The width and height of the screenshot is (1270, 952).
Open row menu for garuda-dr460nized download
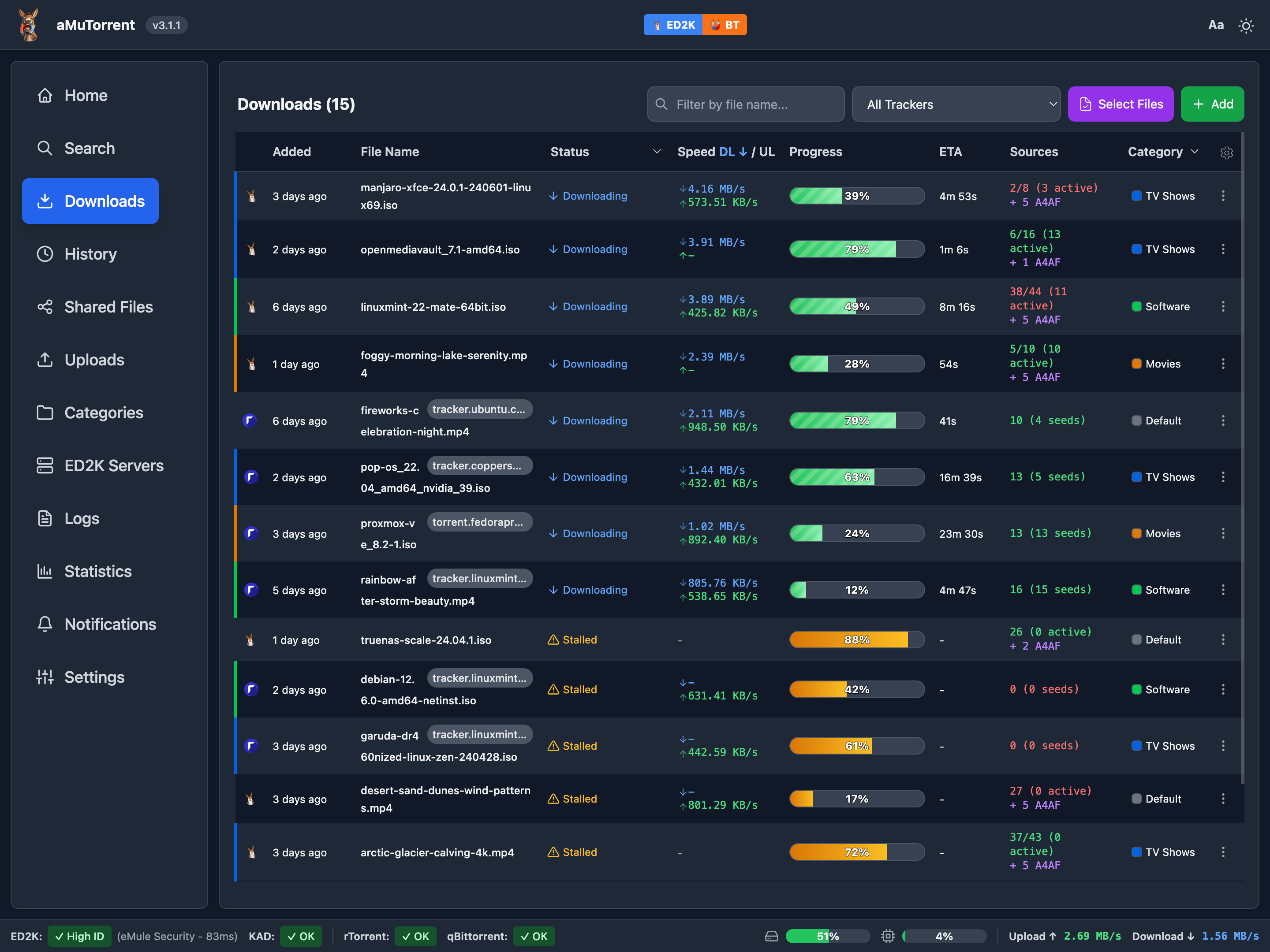1223,745
